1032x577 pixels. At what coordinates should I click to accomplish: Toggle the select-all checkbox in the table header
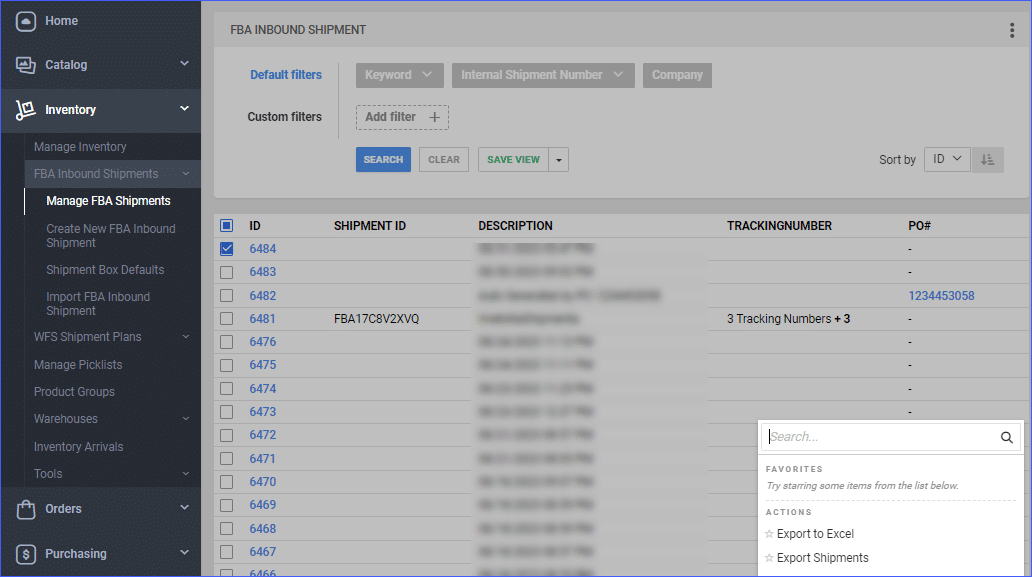225,225
